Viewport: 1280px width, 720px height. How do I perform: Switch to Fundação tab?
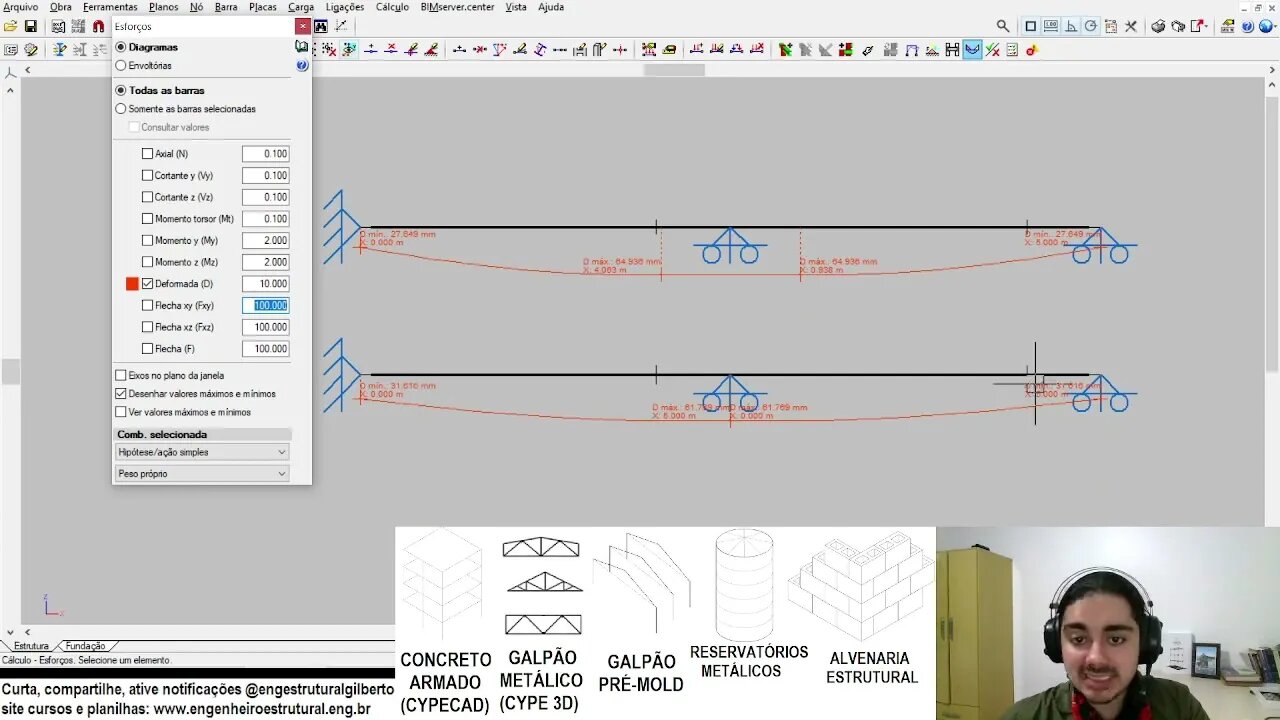point(85,646)
